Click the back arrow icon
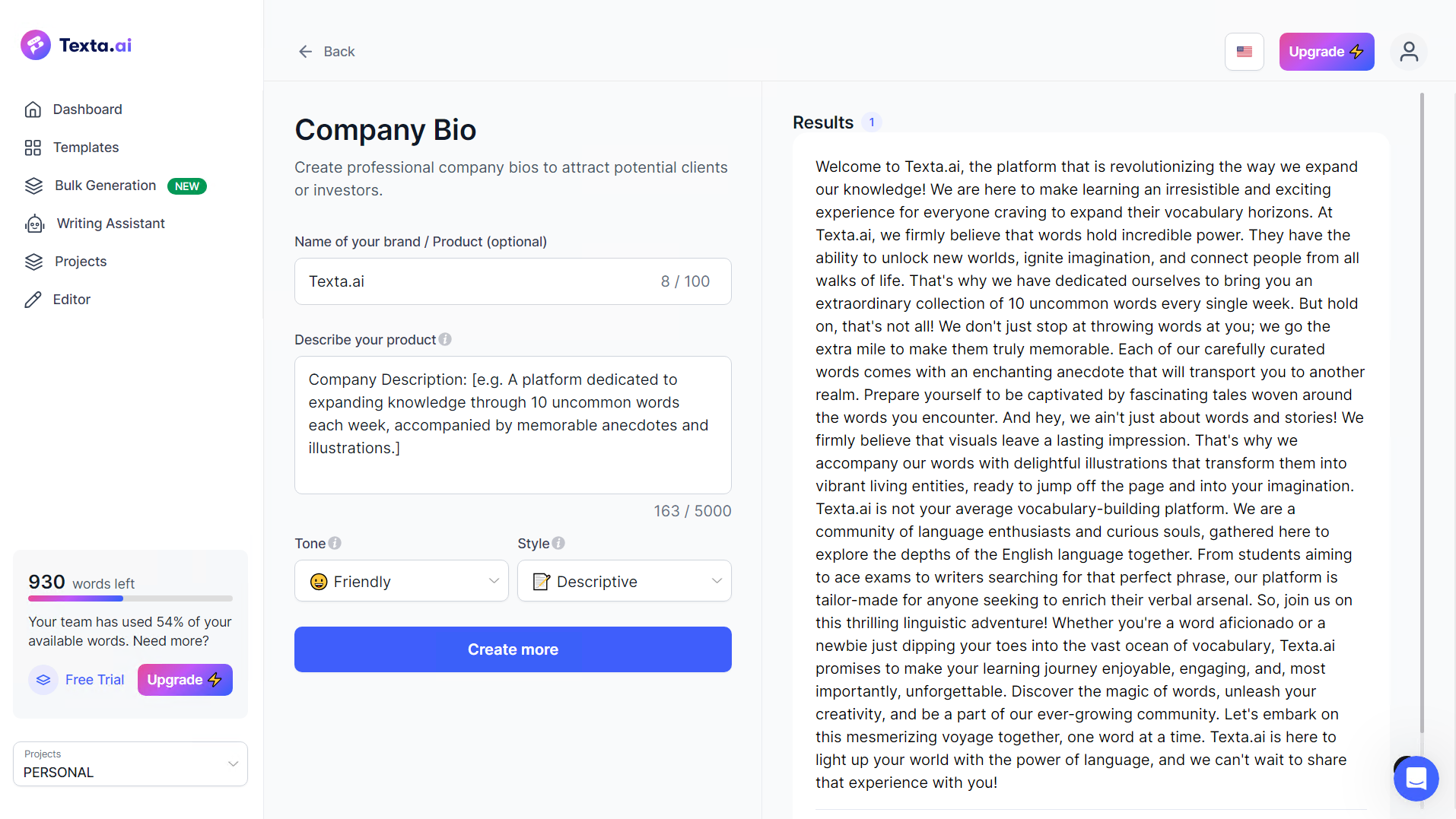This screenshot has height=819, width=1456. pos(306,52)
